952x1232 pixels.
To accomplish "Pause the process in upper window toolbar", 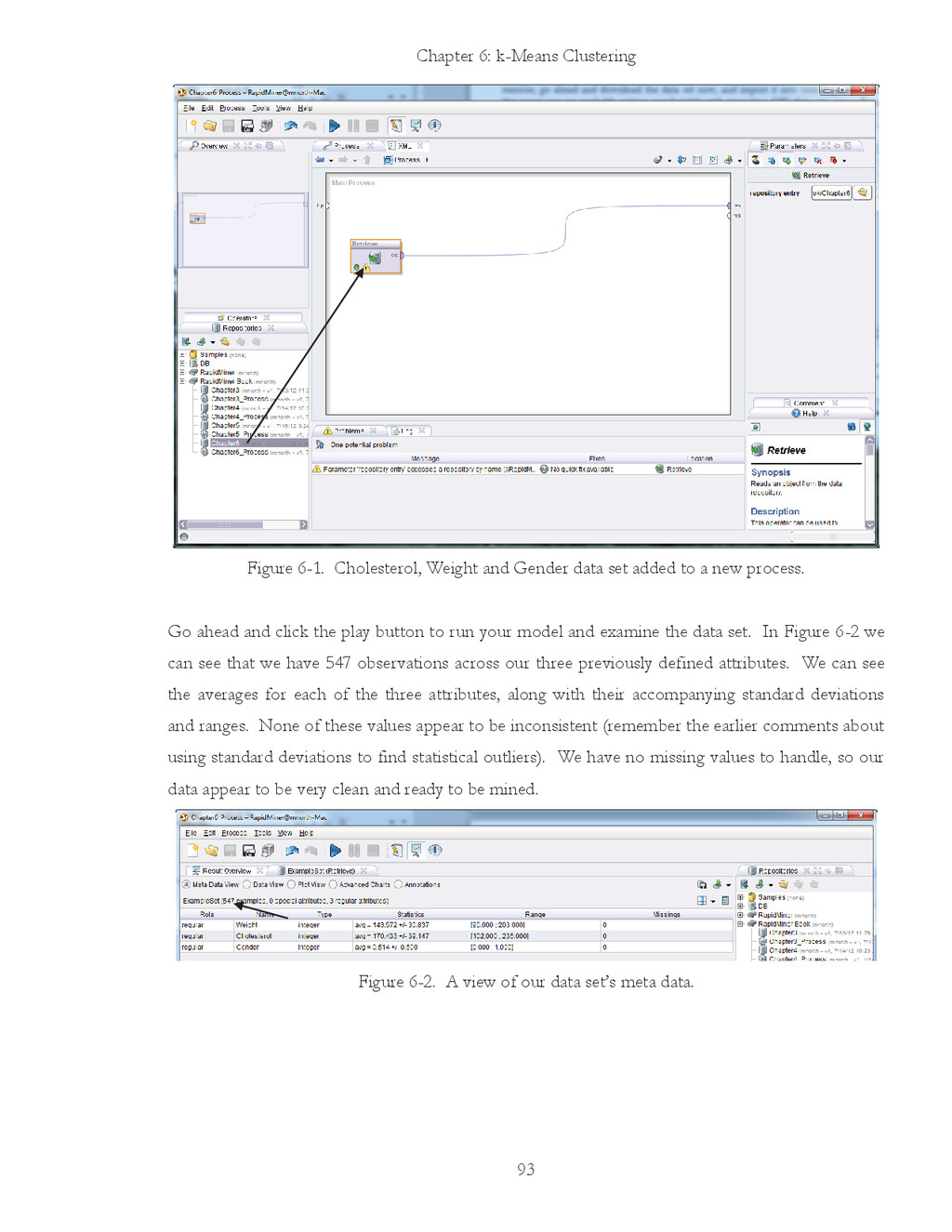I will (x=353, y=126).
